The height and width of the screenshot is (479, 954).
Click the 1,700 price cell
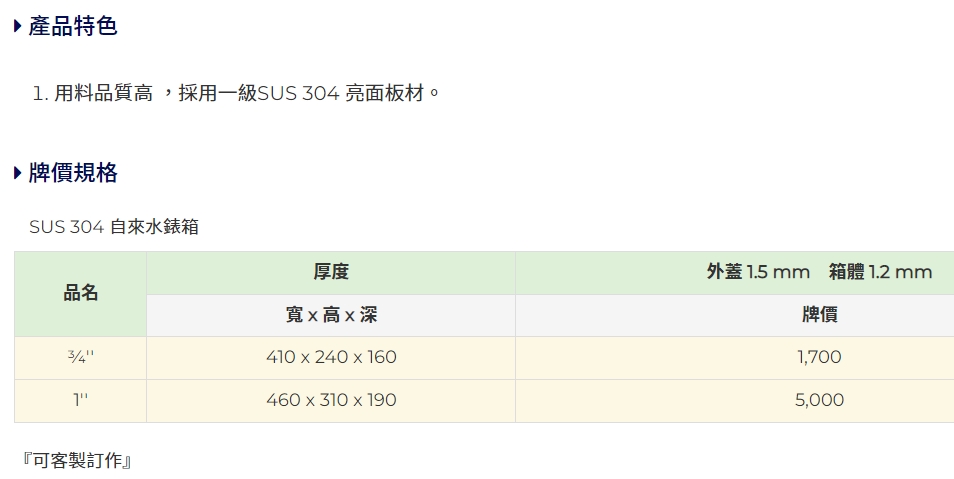pos(820,357)
